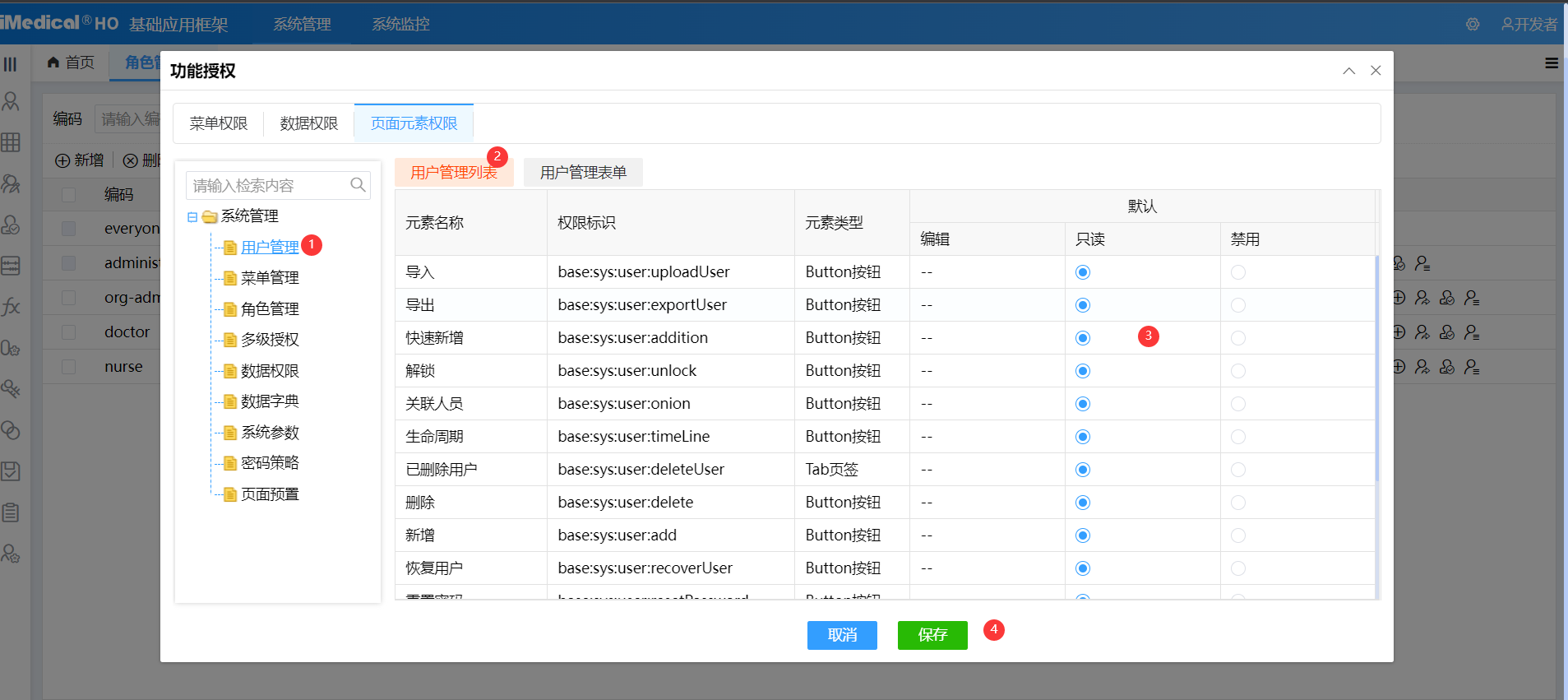
Task: Collapse the 功能授权 dialog with the up arrow
Action: 1349,71
